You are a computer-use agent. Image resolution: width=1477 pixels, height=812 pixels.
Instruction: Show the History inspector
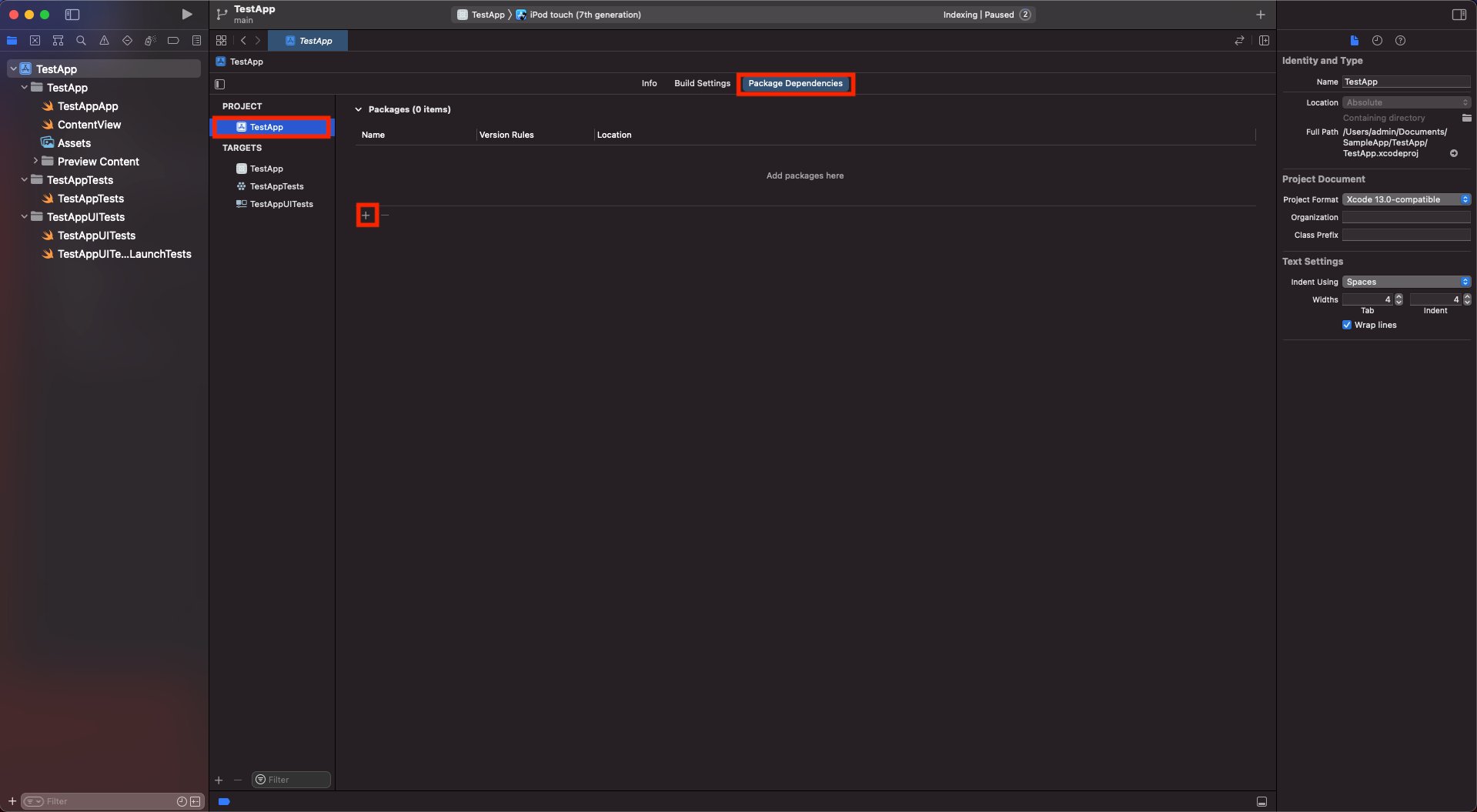(x=1377, y=41)
